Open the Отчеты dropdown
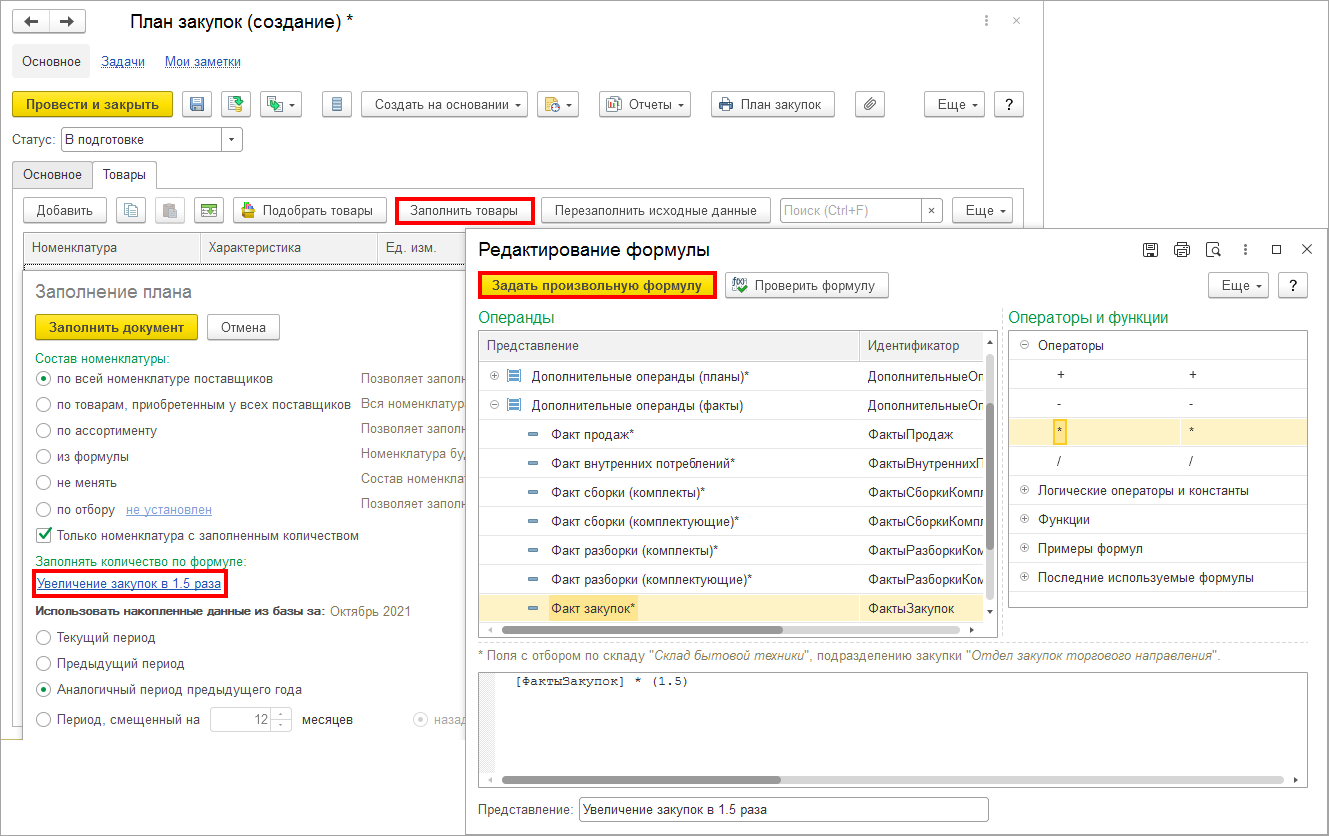Image resolution: width=1329 pixels, height=836 pixels. click(x=645, y=104)
